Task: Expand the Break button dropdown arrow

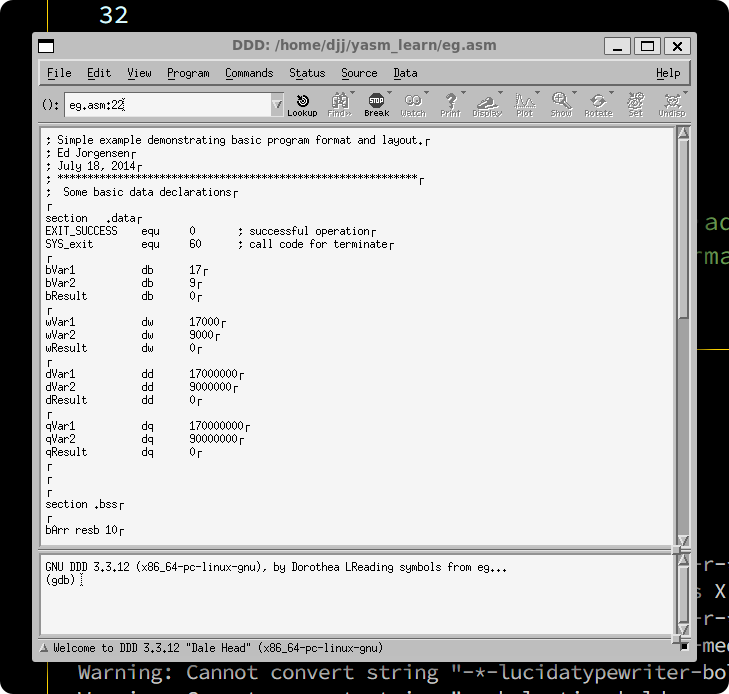Action: pyautogui.click(x=389, y=93)
